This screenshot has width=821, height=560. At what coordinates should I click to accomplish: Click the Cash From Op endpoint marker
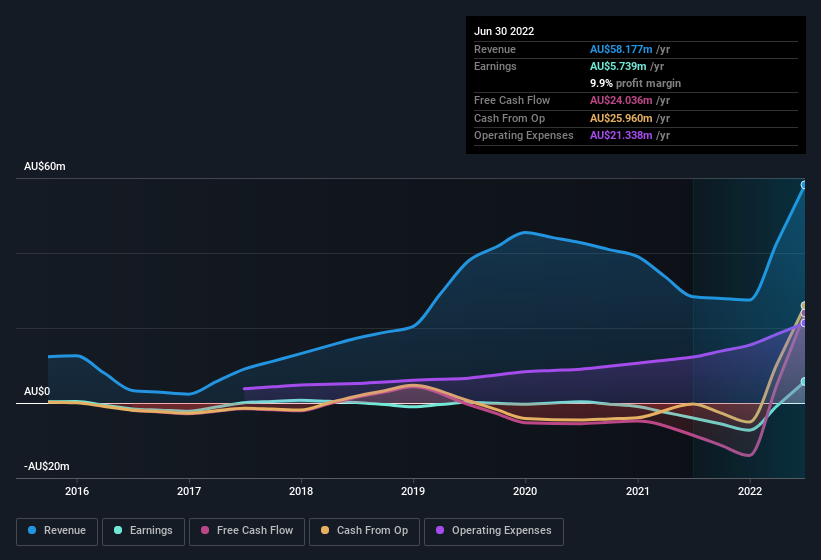tap(804, 306)
